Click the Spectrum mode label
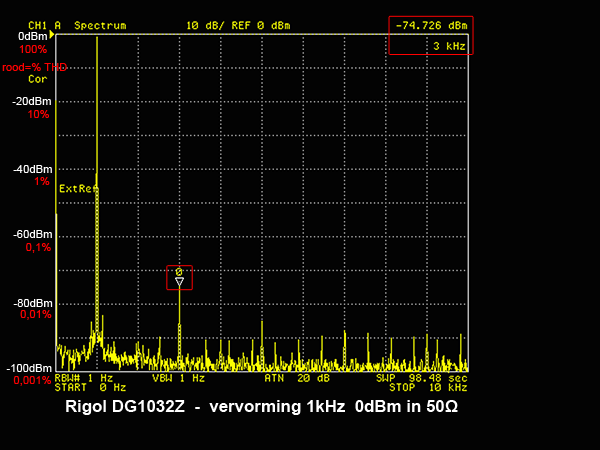Image resolution: width=600 pixels, height=450 pixels. (x=100, y=26)
